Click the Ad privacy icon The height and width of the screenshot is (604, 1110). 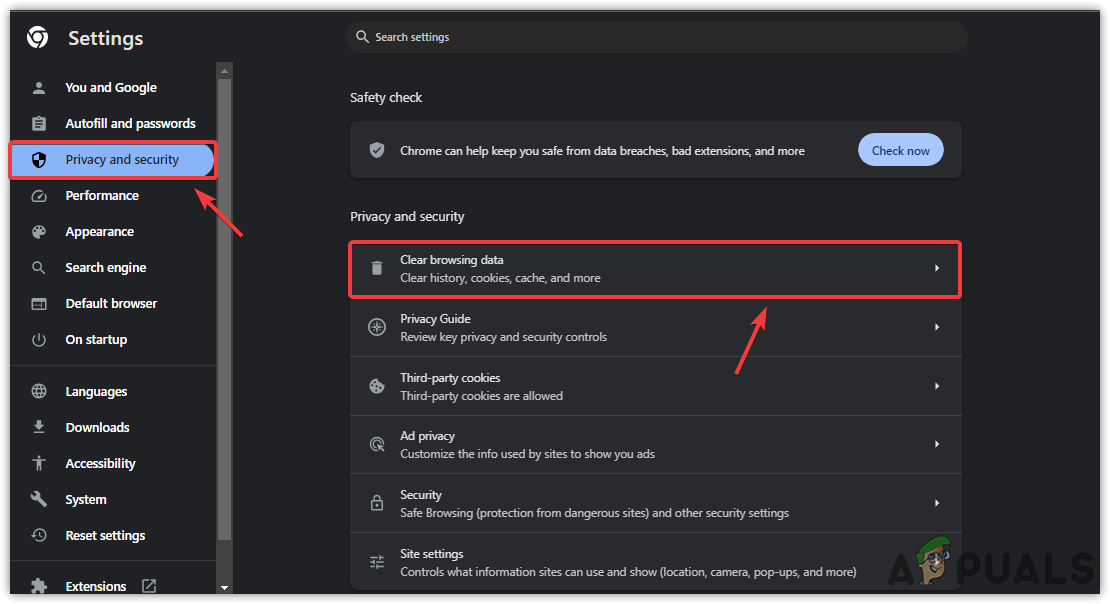click(x=377, y=444)
